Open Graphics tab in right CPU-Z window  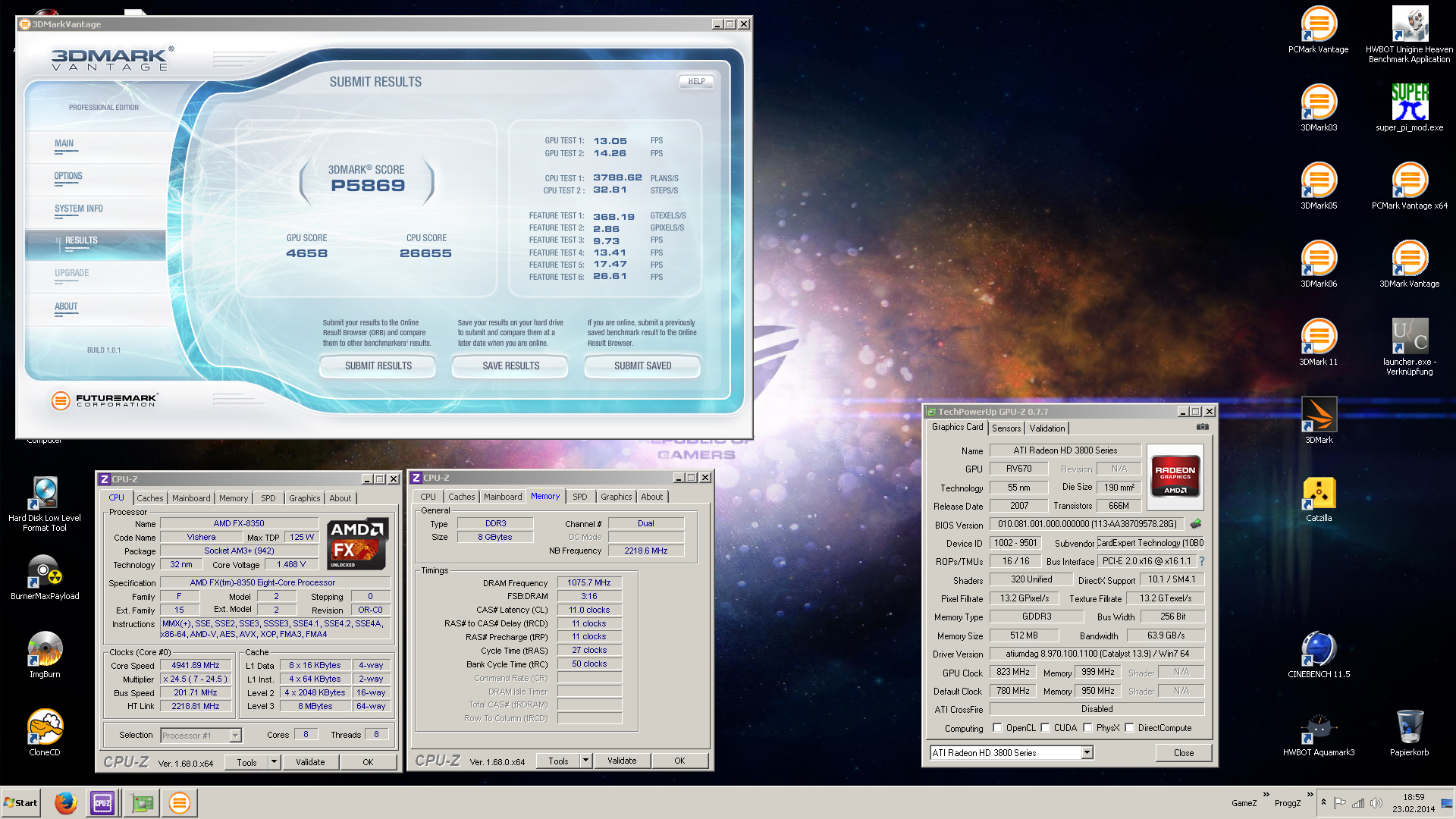[x=616, y=497]
